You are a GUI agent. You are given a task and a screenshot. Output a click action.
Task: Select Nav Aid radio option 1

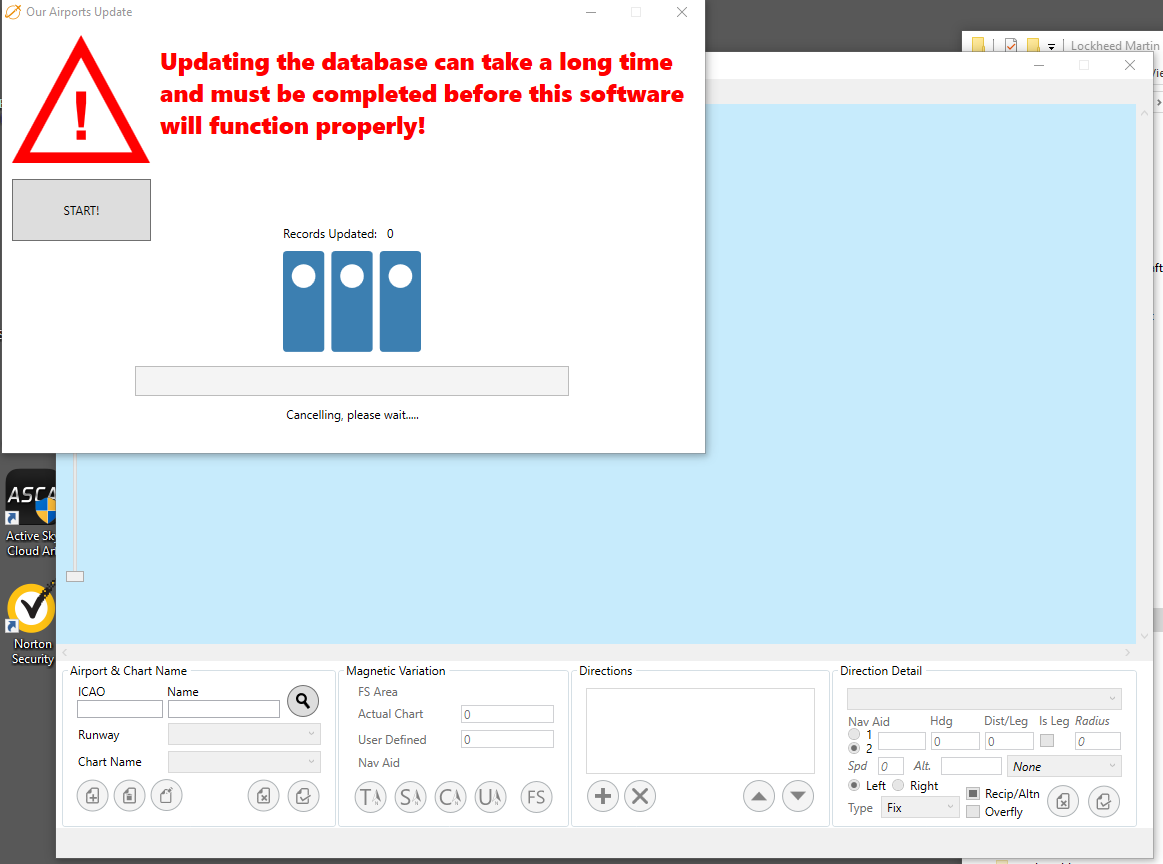[854, 735]
